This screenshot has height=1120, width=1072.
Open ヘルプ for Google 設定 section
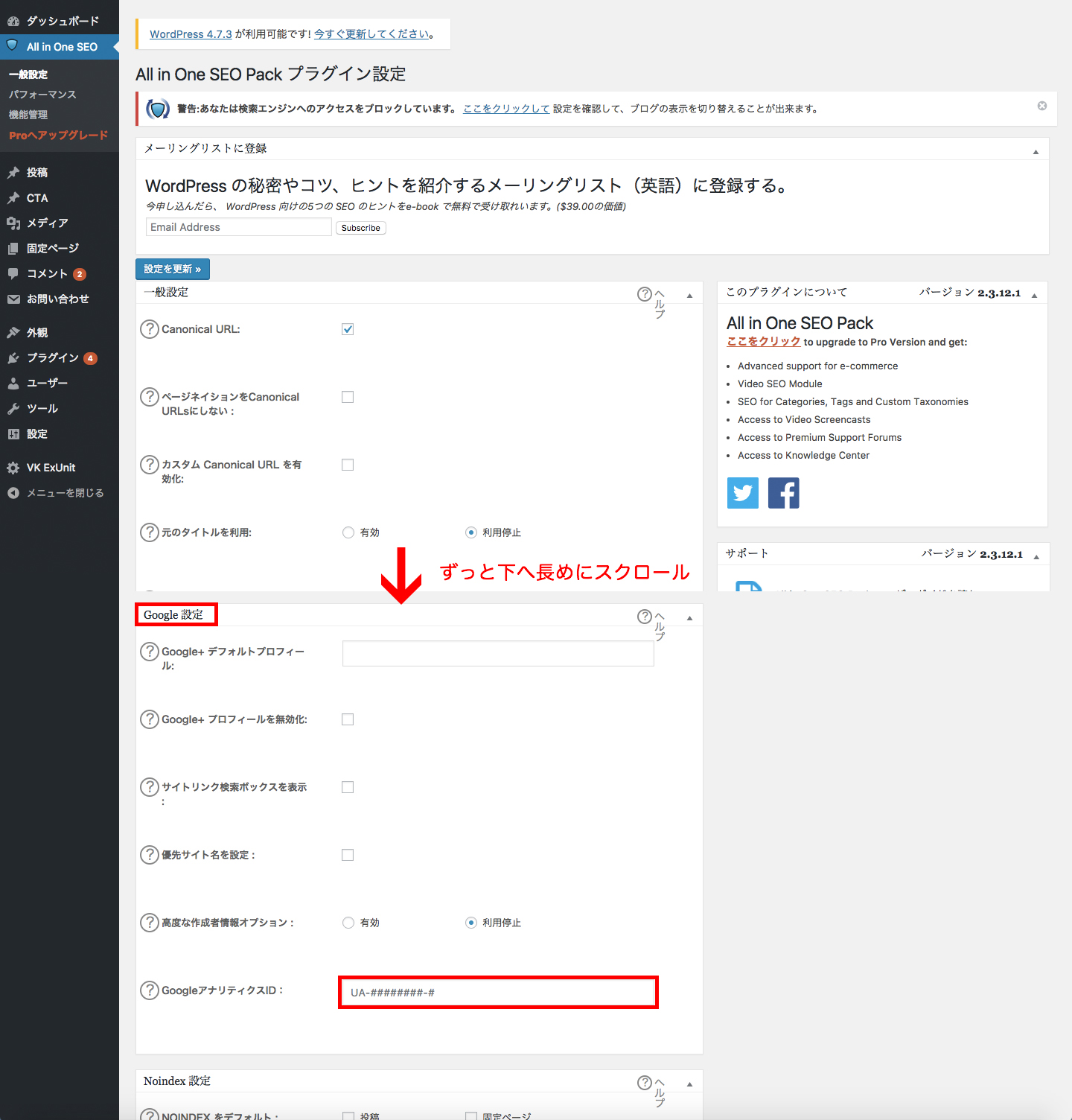pyautogui.click(x=651, y=624)
